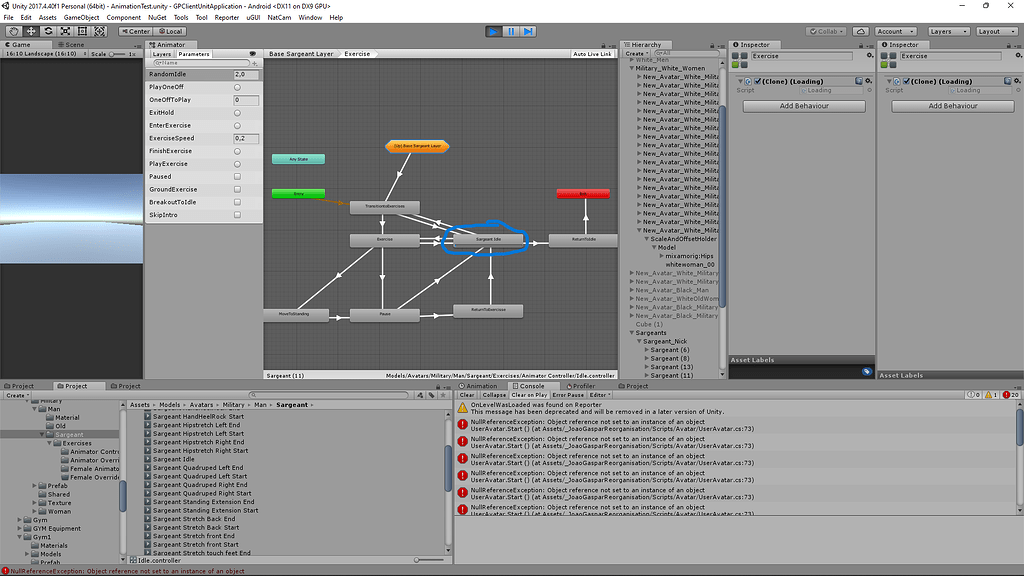This screenshot has width=1024, height=576.
Task: Click the Step frame button
Action: tap(531, 31)
